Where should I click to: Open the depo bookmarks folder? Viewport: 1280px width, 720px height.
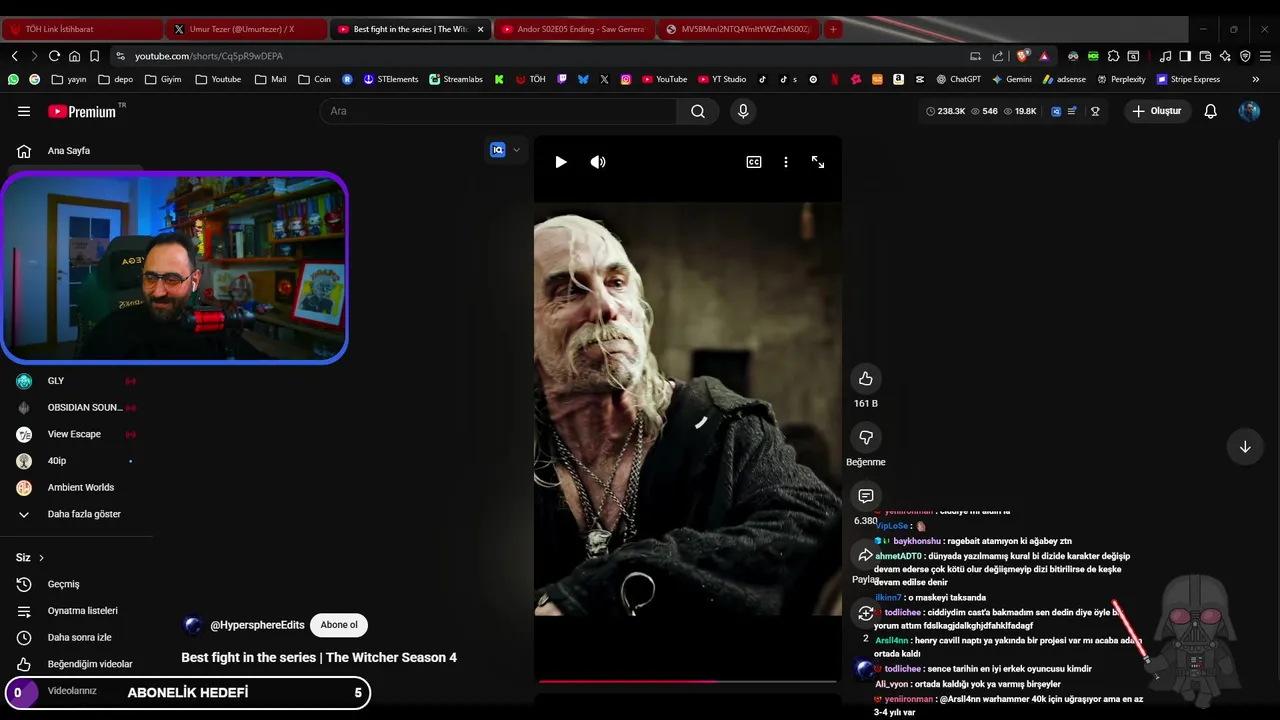click(x=115, y=79)
